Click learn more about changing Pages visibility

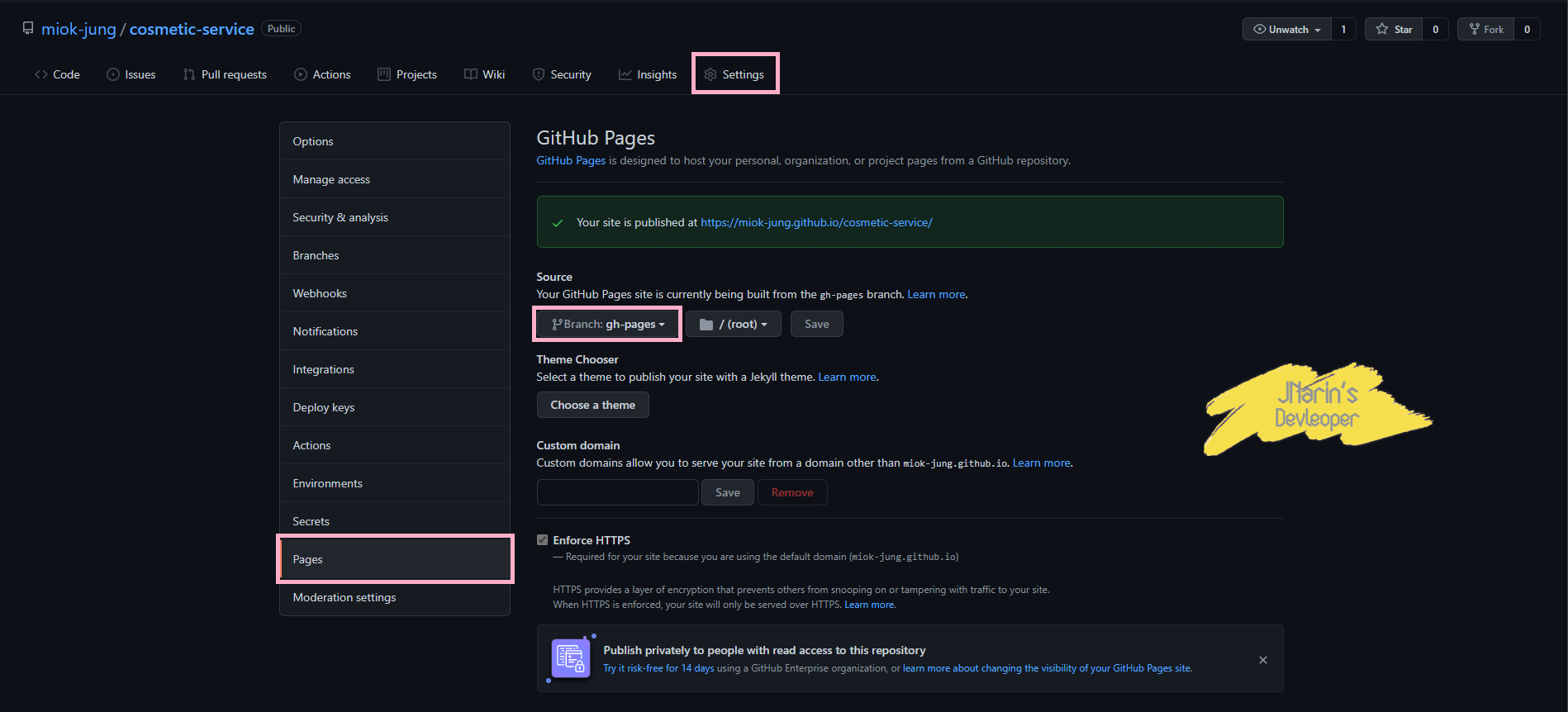(x=1047, y=668)
